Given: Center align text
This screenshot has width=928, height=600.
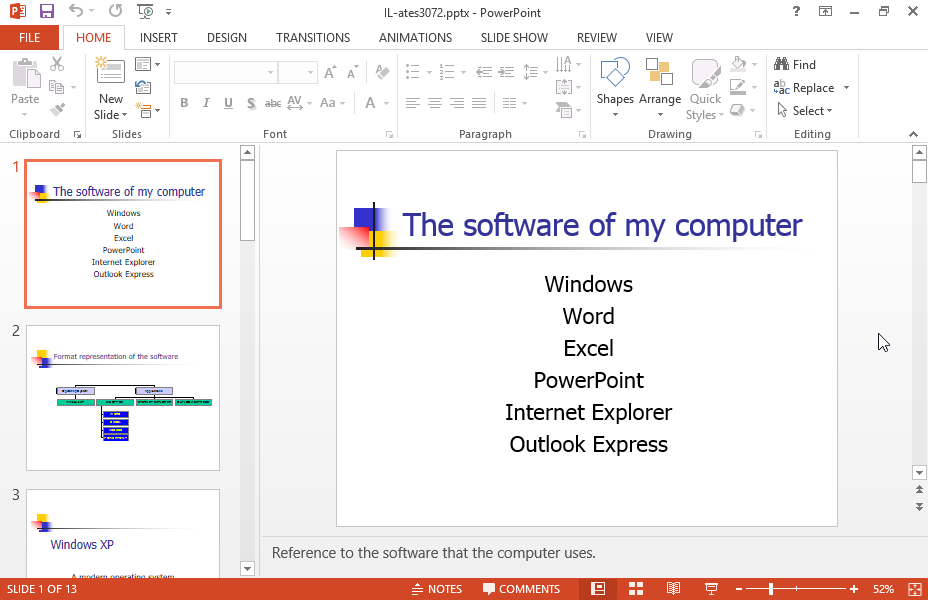Looking at the screenshot, I should pyautogui.click(x=434, y=103).
